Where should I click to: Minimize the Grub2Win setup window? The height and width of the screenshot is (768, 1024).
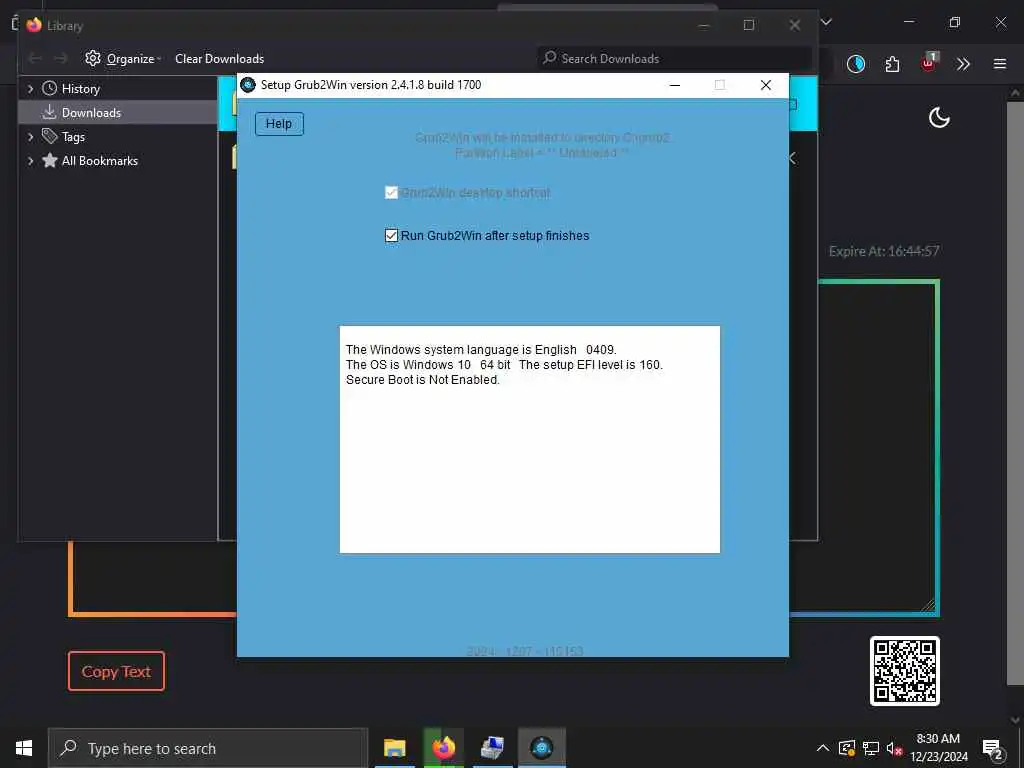tap(675, 85)
